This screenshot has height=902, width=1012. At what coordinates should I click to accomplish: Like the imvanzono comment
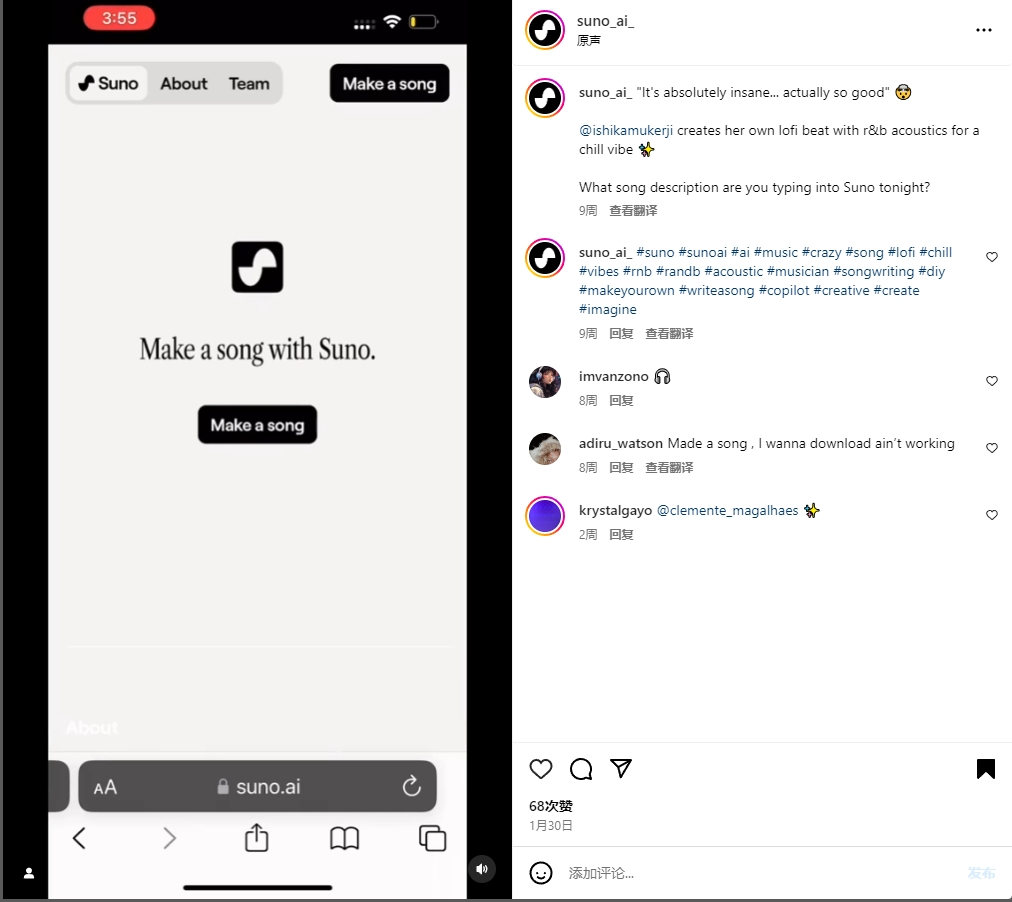(x=991, y=381)
